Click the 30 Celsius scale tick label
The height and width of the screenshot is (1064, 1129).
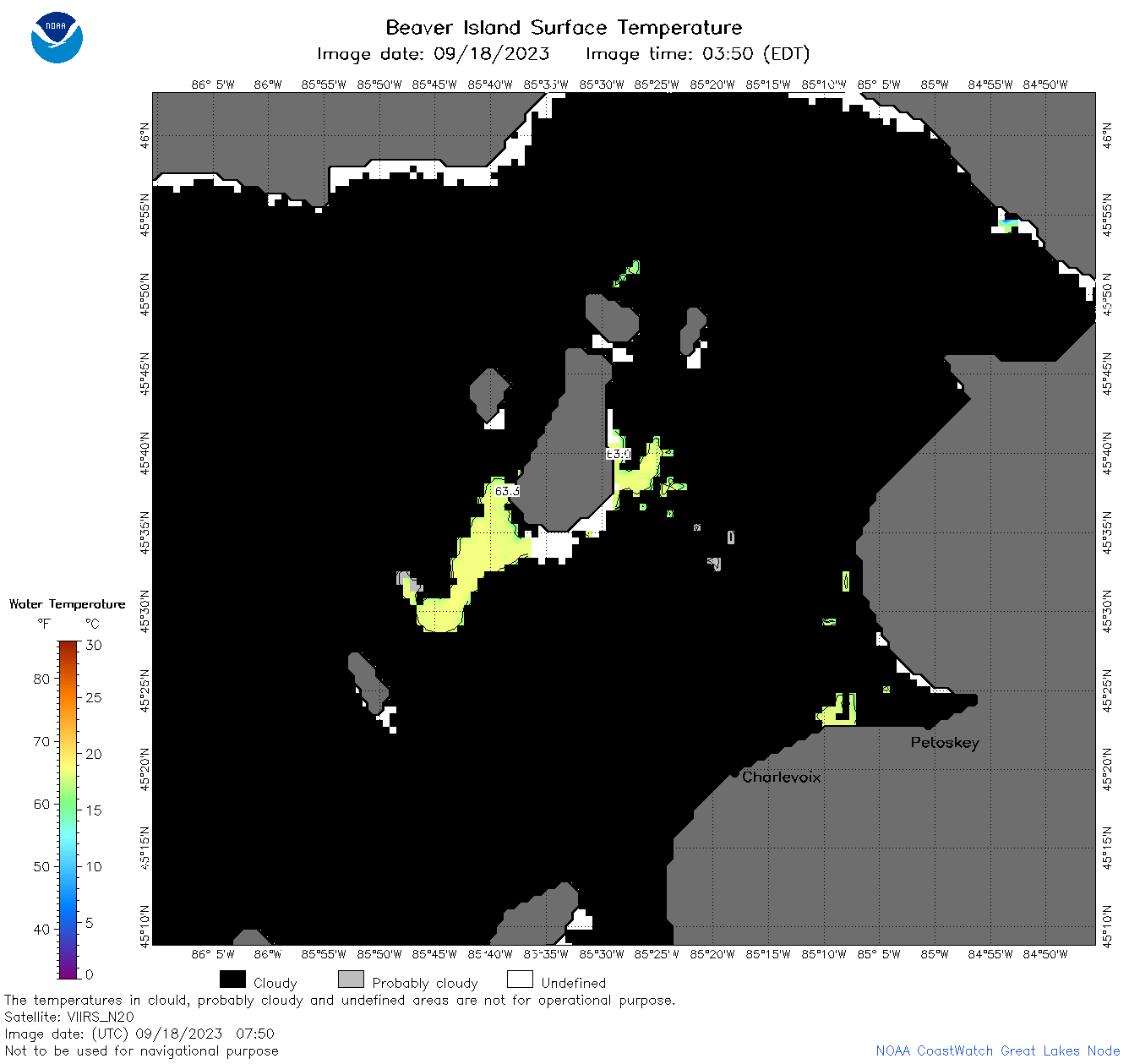pyautogui.click(x=94, y=645)
